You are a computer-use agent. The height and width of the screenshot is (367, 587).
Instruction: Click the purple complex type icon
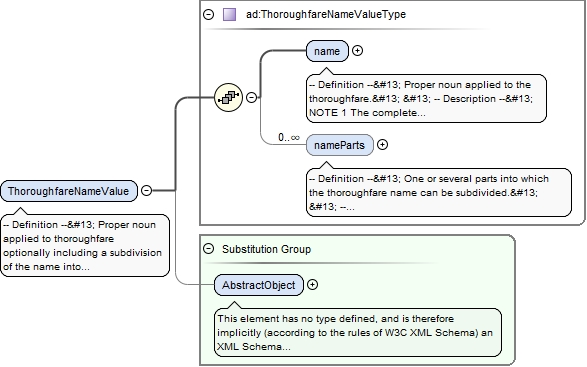coord(229,15)
